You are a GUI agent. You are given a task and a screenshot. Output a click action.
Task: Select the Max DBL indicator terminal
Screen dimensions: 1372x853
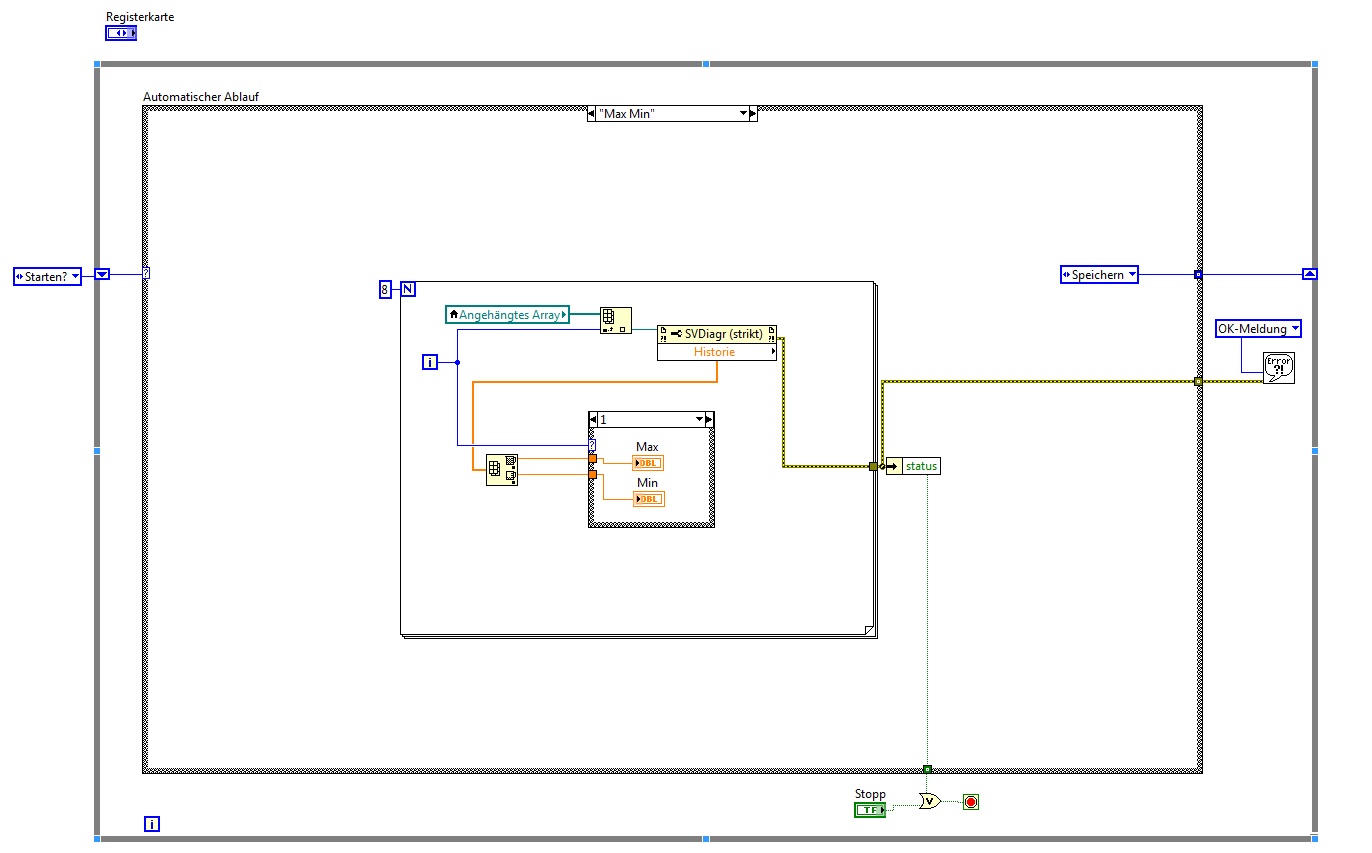[x=648, y=463]
